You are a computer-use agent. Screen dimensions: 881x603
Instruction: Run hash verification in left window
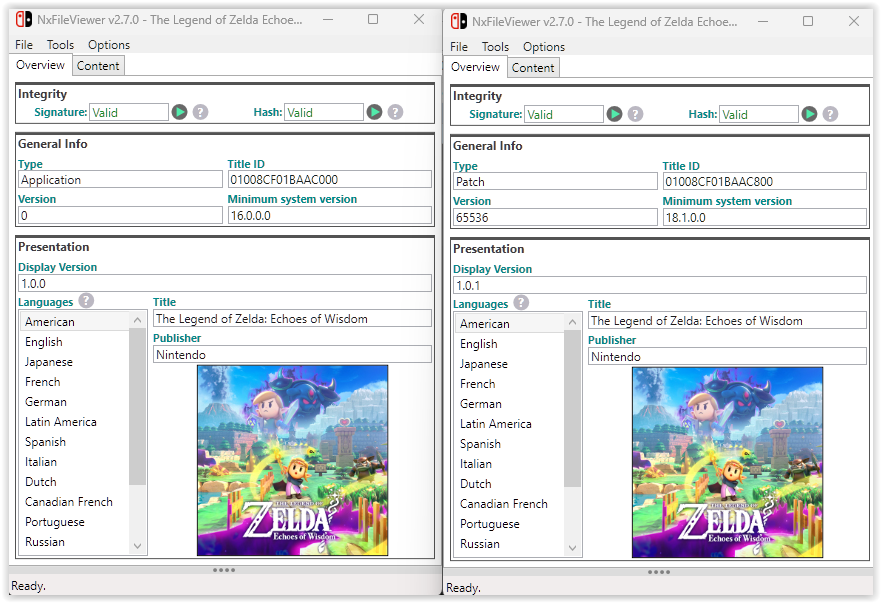click(x=374, y=112)
